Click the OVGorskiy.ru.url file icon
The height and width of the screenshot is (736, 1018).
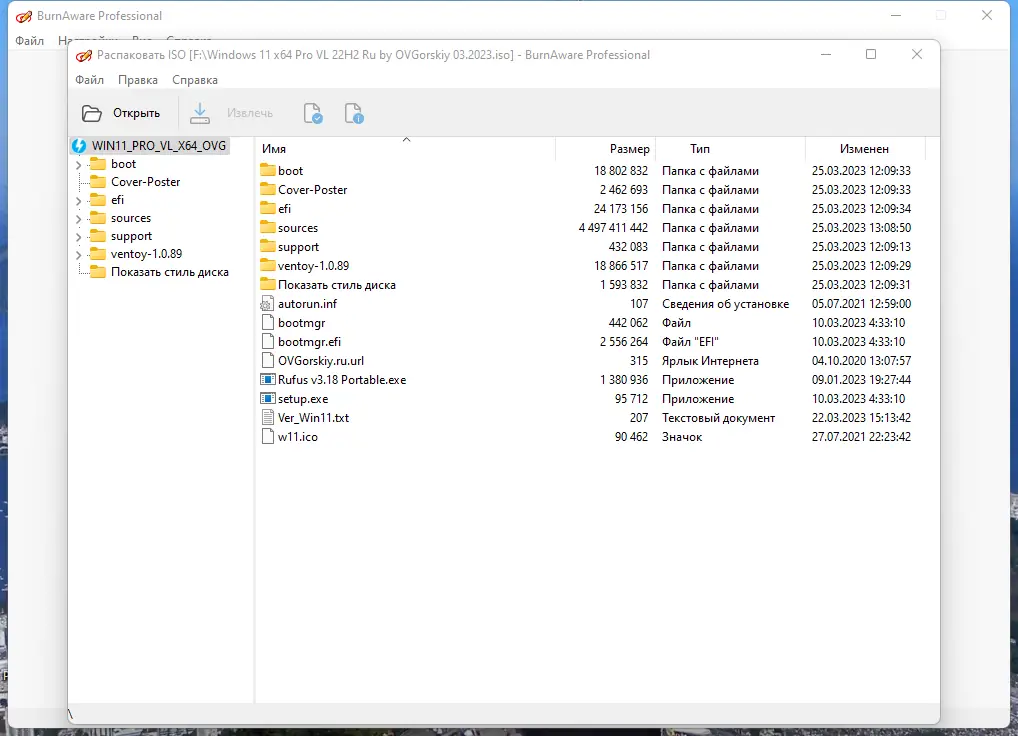(267, 360)
